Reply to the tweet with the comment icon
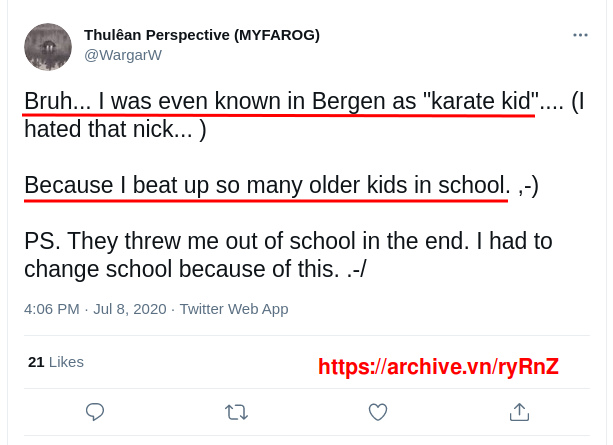The height and width of the screenshot is (445, 613). coord(95,412)
